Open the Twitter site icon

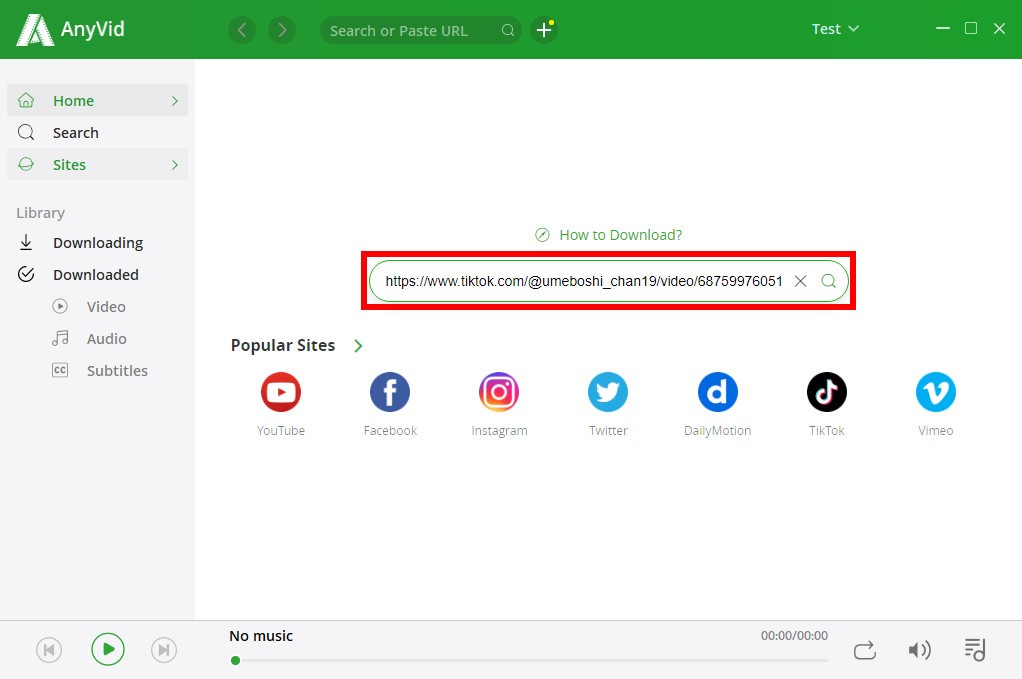[x=608, y=392]
